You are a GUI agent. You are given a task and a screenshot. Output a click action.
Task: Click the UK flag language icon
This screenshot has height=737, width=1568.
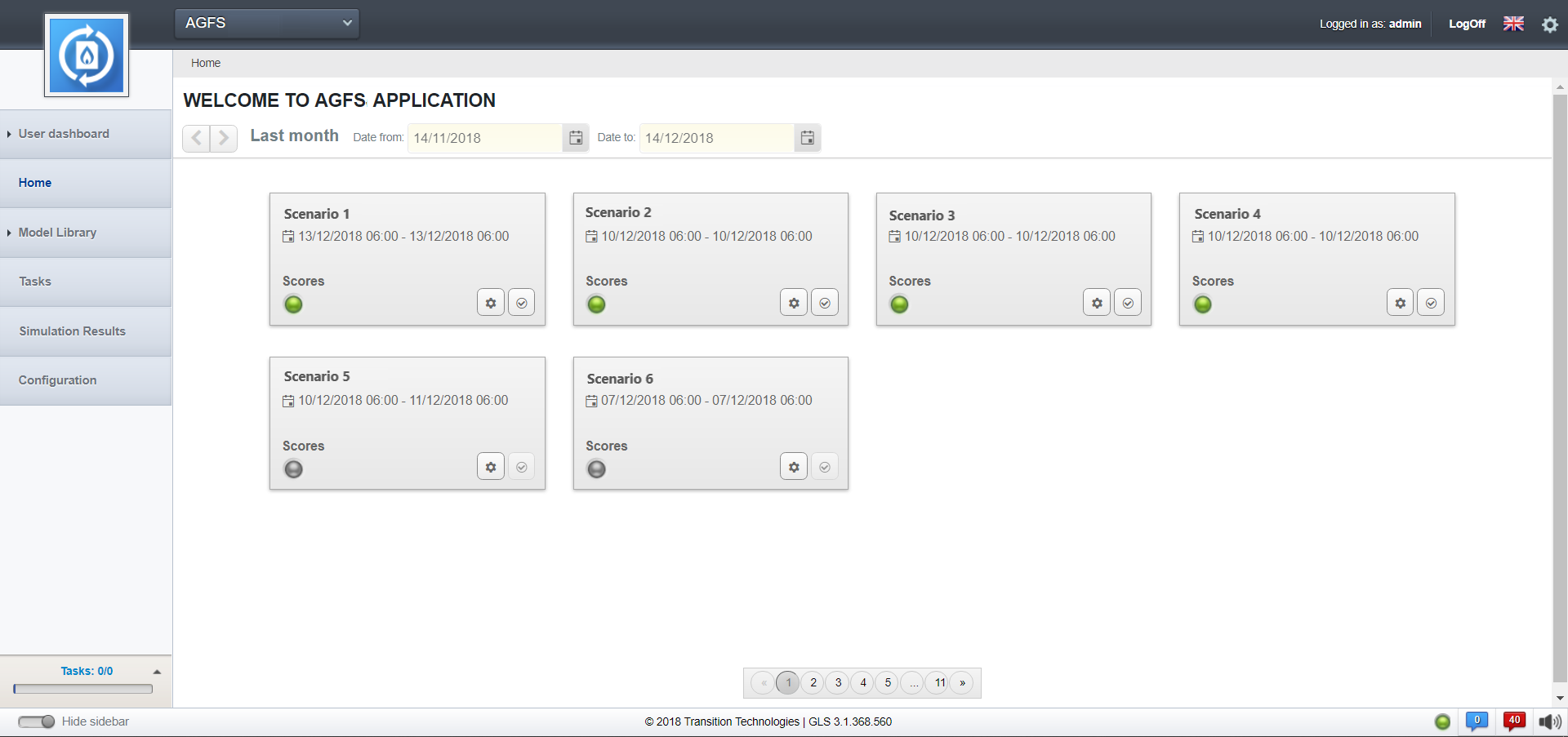[1513, 24]
